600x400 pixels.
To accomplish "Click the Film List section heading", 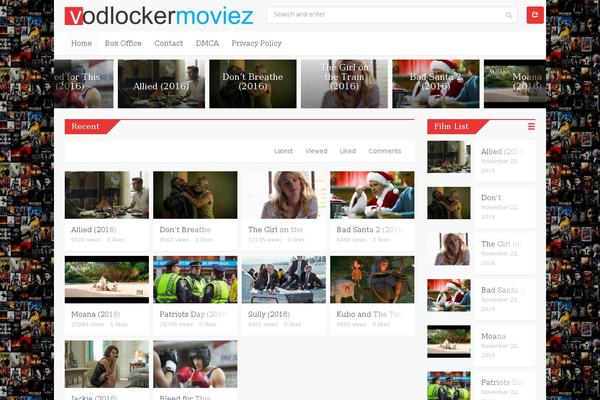I will coord(451,126).
